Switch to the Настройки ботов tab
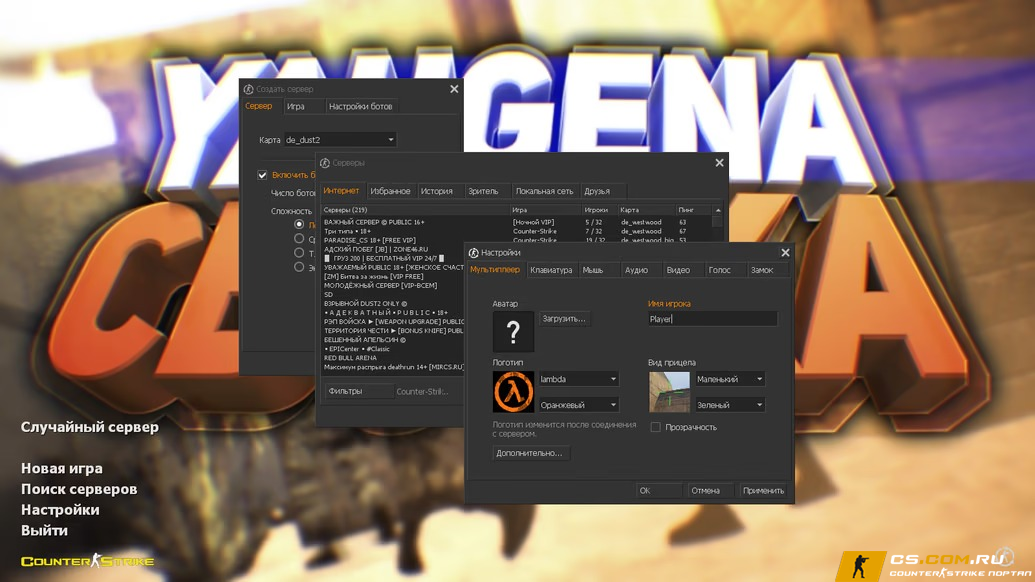Image resolution: width=1035 pixels, height=582 pixels. click(360, 106)
